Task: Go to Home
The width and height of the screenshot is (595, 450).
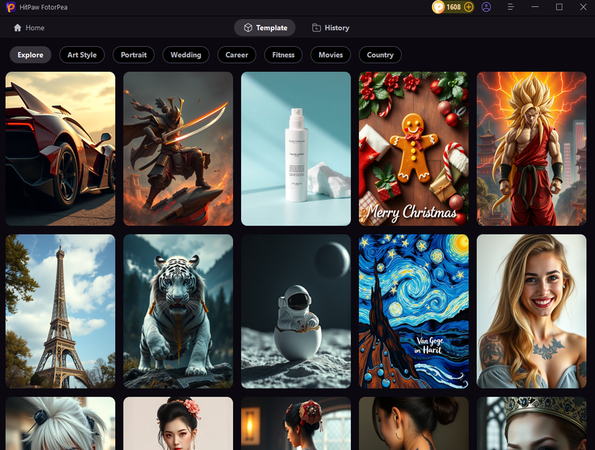Action: click(29, 28)
